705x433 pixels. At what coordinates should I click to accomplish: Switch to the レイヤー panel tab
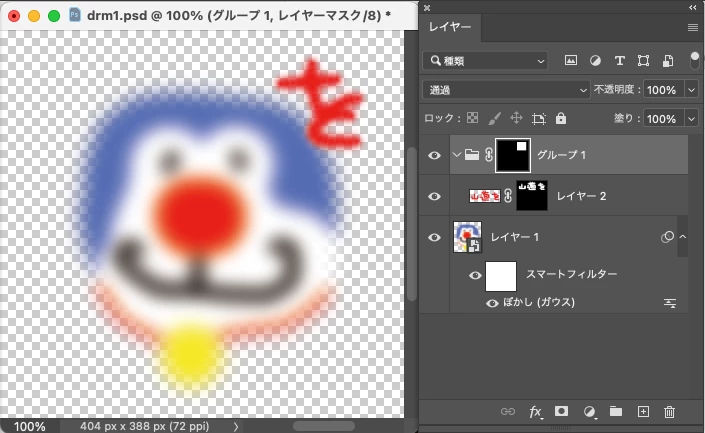coord(450,27)
